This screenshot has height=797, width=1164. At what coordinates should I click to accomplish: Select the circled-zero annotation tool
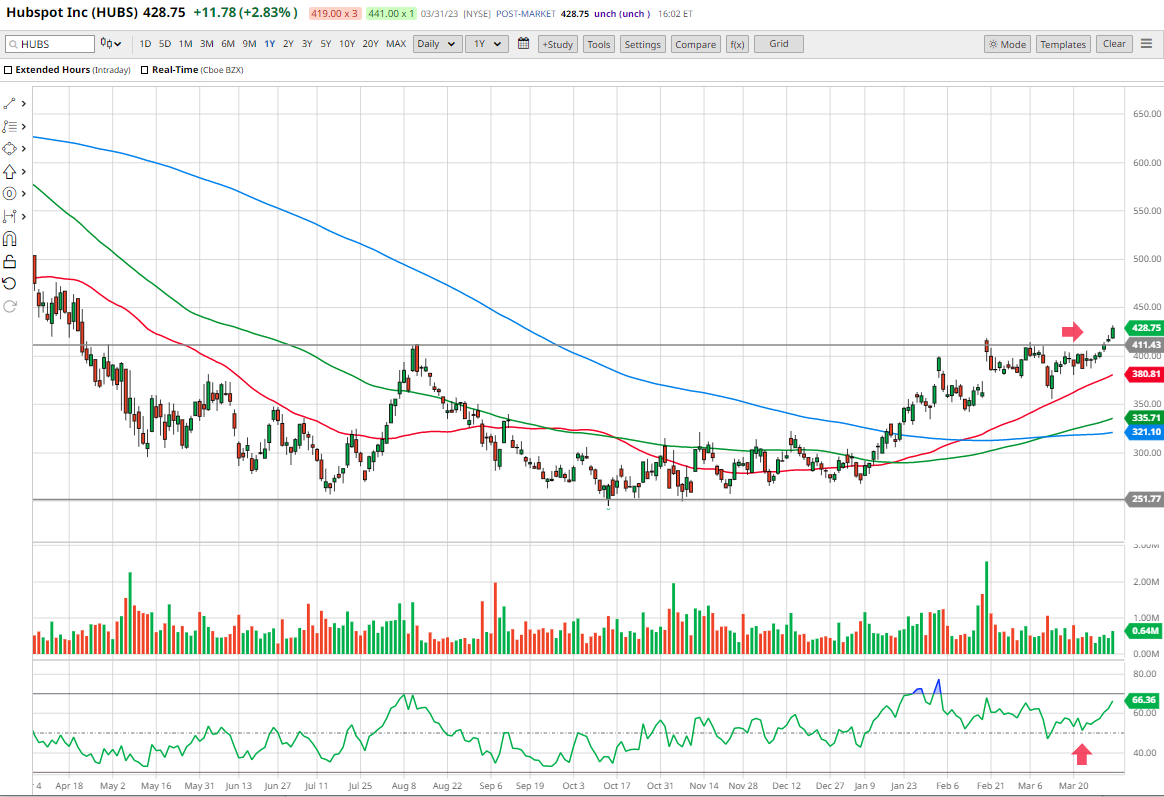[x=10, y=194]
